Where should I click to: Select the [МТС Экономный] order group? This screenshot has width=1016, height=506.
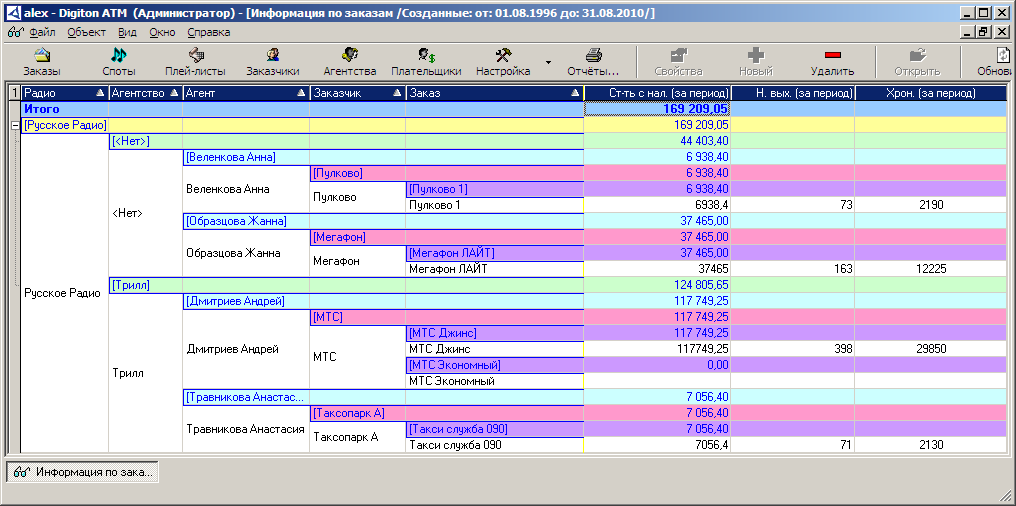[x=706, y=365]
